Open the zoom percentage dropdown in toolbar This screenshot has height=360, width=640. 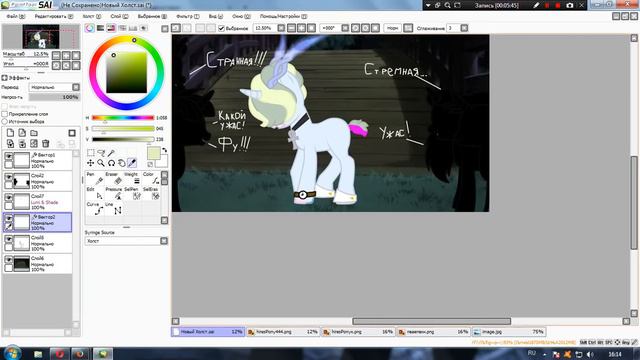[x=281, y=28]
